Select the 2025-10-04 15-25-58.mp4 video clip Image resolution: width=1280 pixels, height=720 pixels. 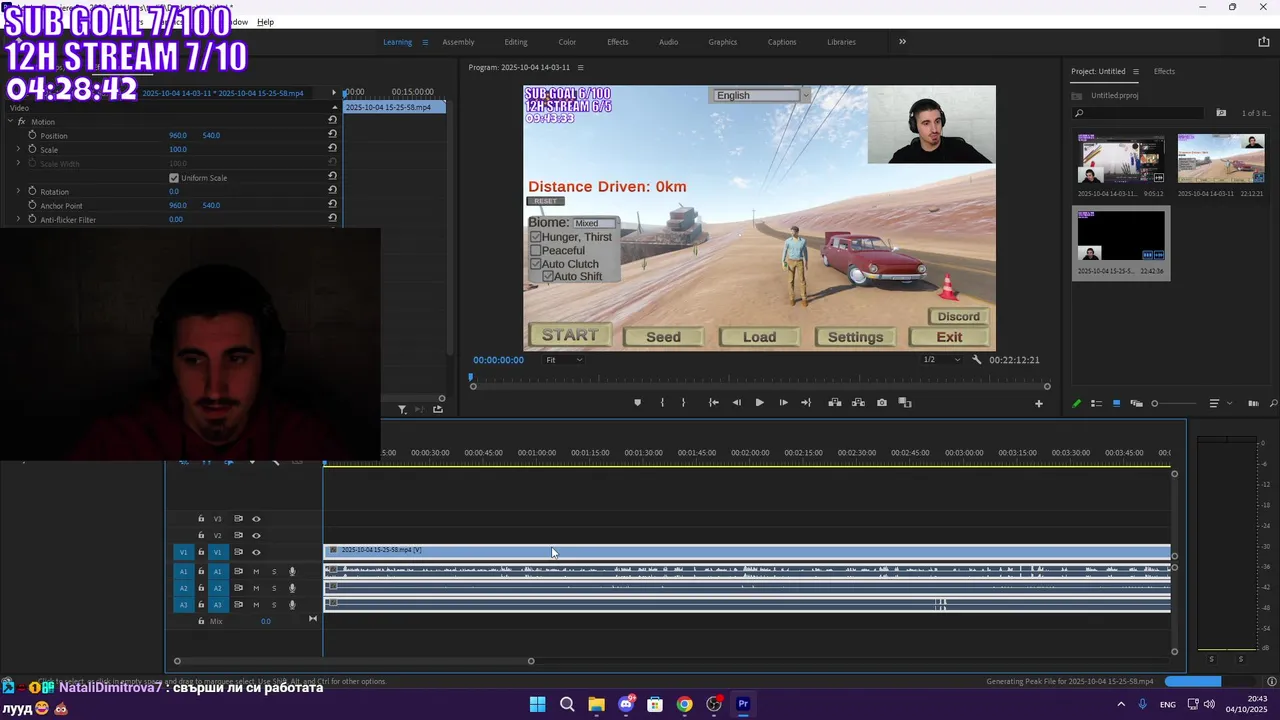point(747,551)
